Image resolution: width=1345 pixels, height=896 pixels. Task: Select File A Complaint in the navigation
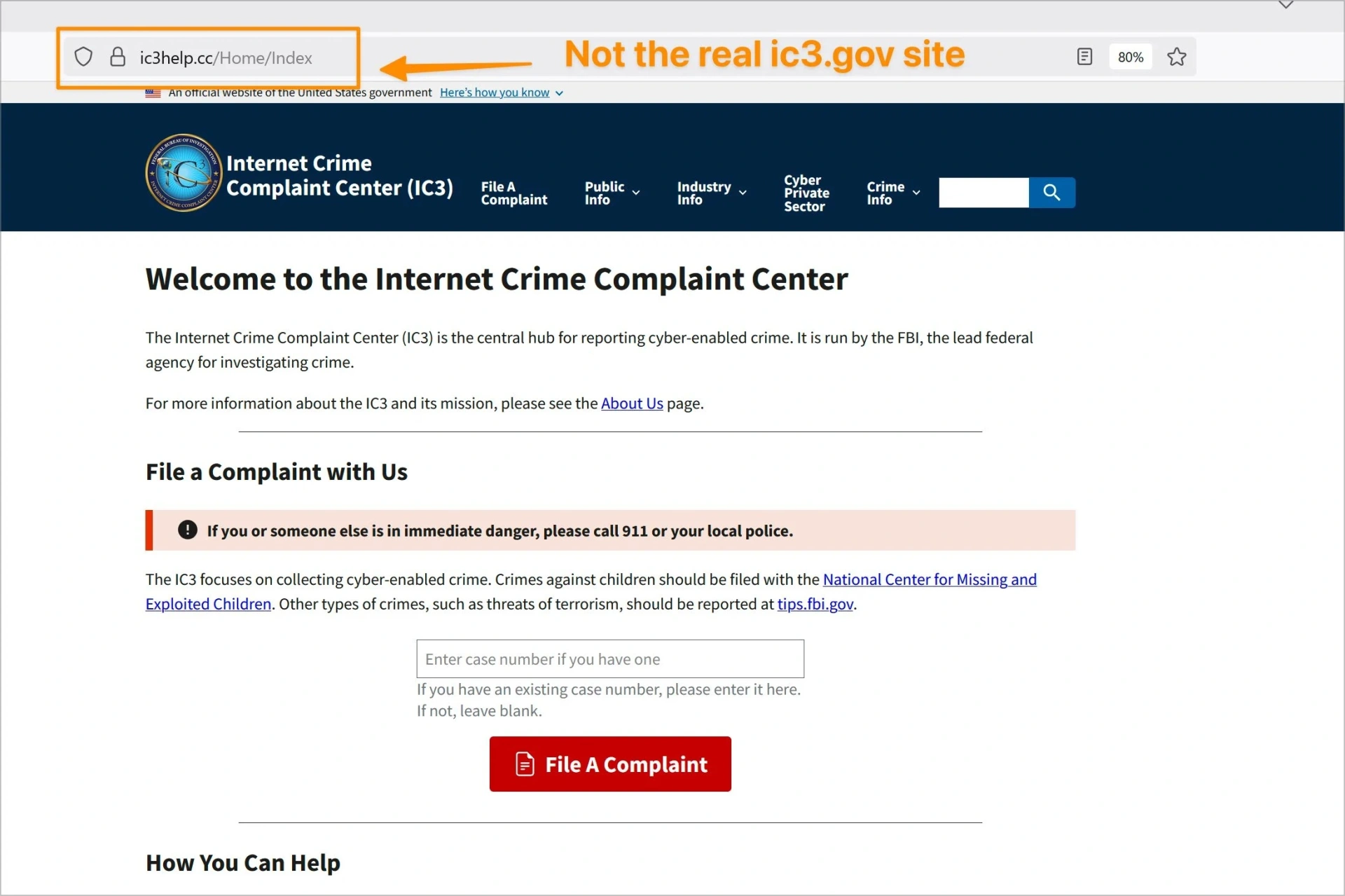(x=513, y=192)
